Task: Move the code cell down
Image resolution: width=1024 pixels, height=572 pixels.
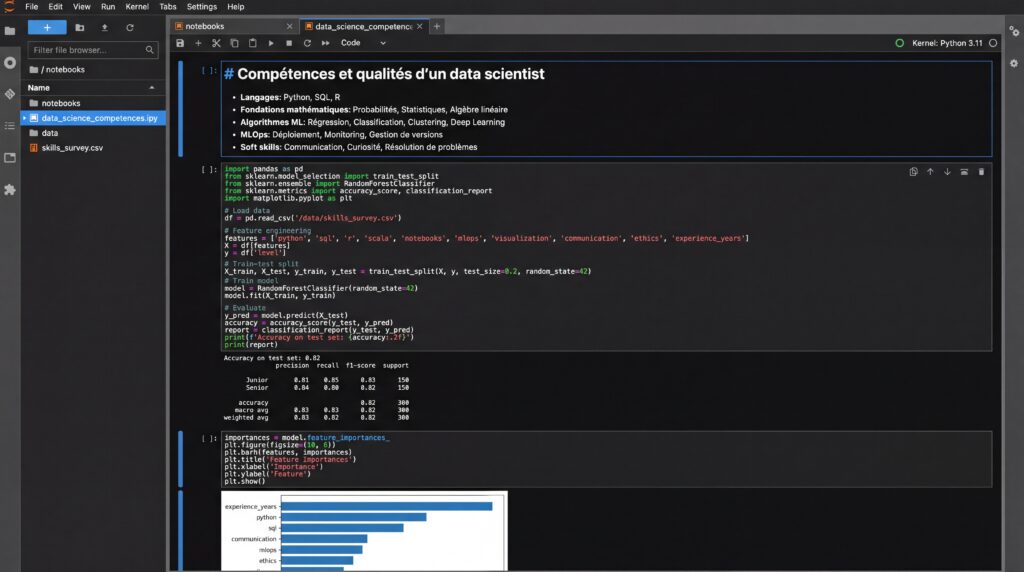Action: [947, 172]
